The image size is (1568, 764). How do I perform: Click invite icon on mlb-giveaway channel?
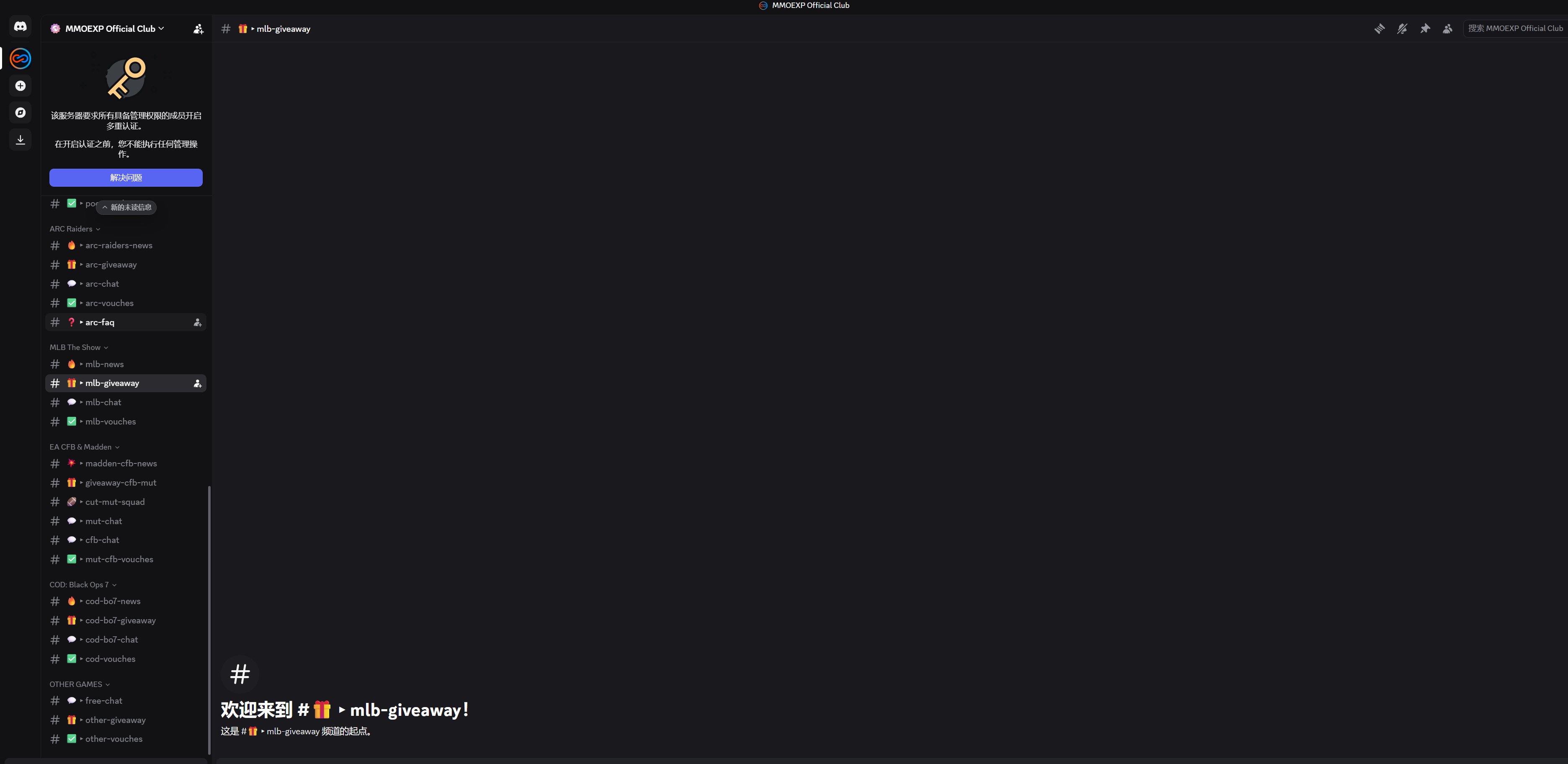tap(197, 383)
